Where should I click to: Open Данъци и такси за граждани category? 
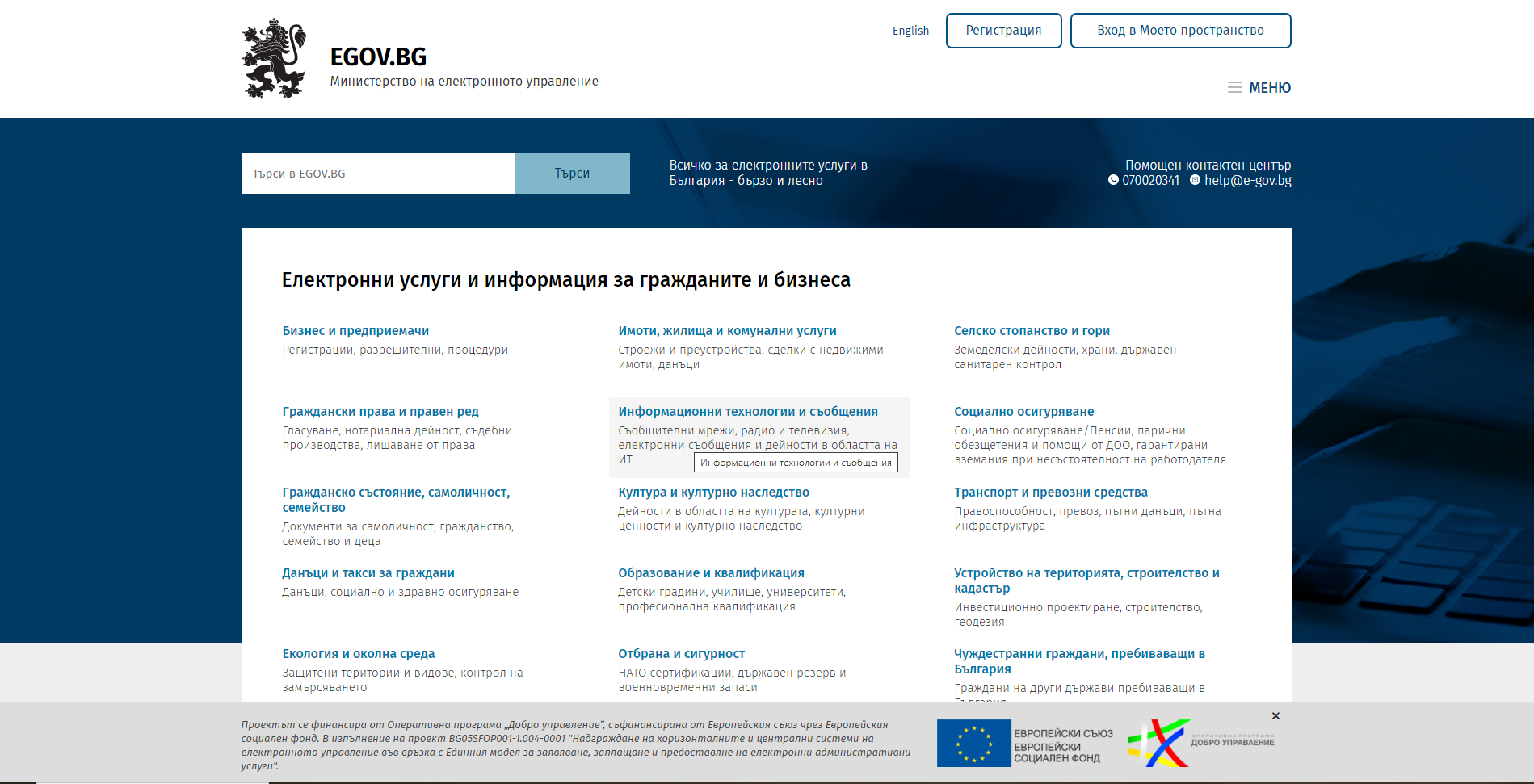368,572
